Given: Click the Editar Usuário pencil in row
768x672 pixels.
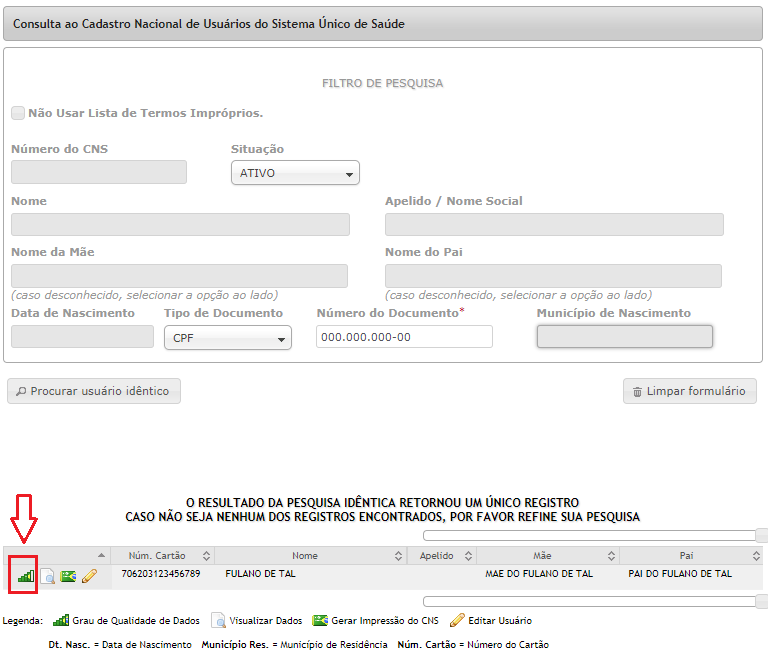Looking at the screenshot, I should pos(89,576).
